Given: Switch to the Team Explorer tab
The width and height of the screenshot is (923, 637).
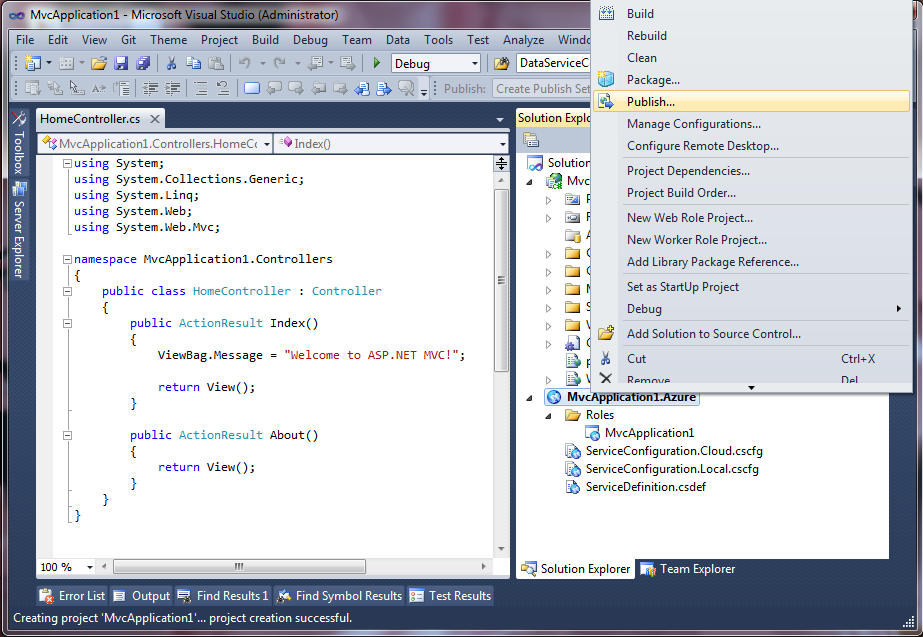Looking at the screenshot, I should click(688, 569).
